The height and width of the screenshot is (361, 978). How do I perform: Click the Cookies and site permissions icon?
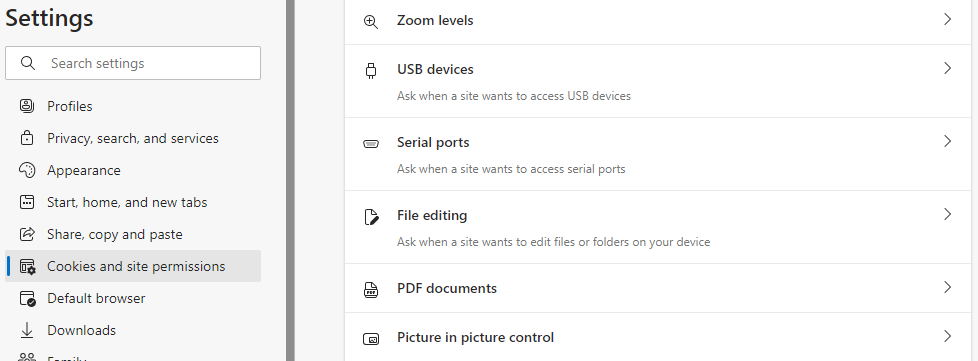coord(27,266)
